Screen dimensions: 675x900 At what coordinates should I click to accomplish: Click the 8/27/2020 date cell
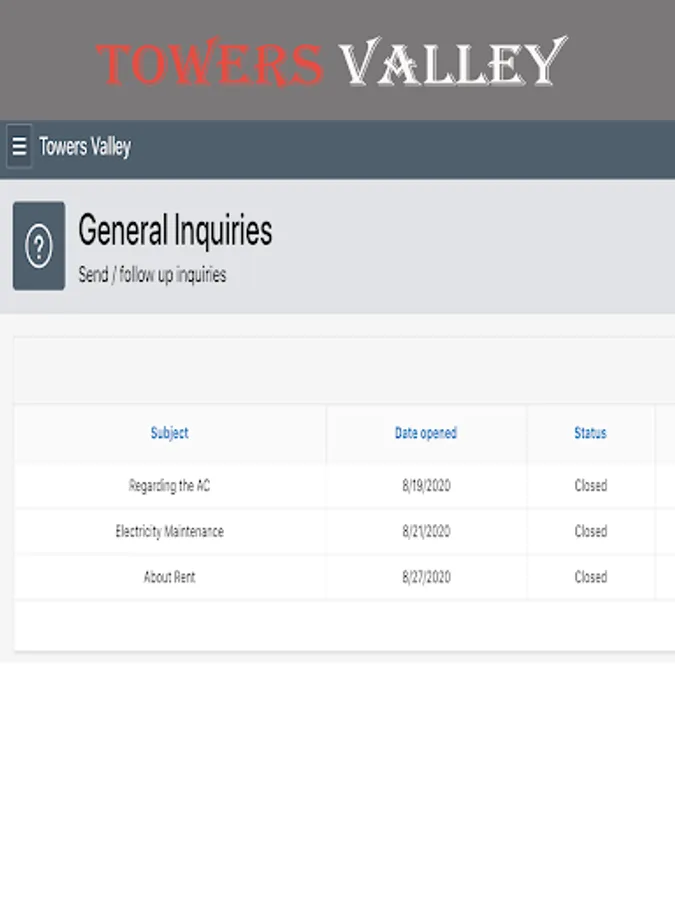pos(426,577)
